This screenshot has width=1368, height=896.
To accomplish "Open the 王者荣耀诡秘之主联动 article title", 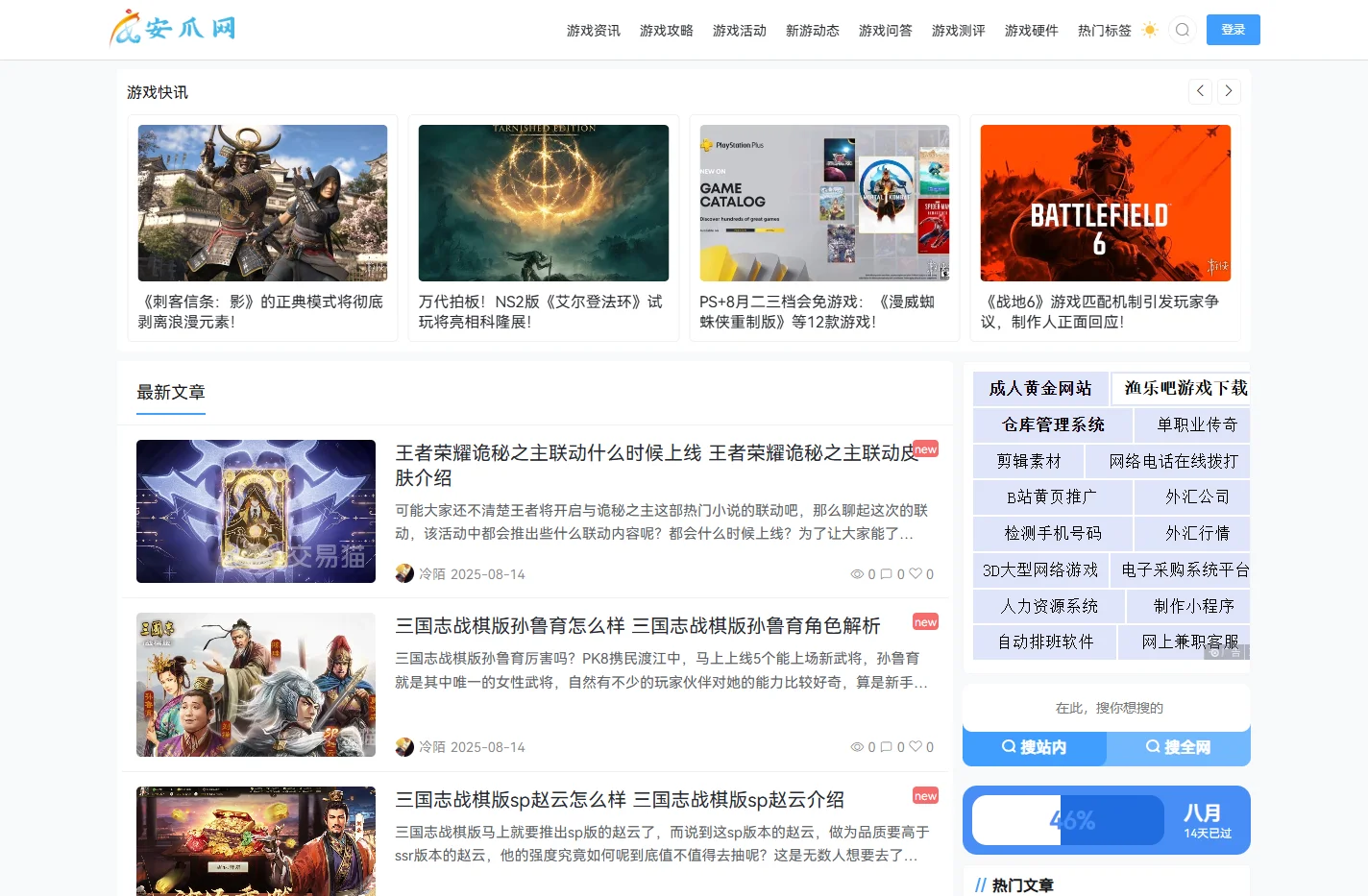I will (x=657, y=465).
